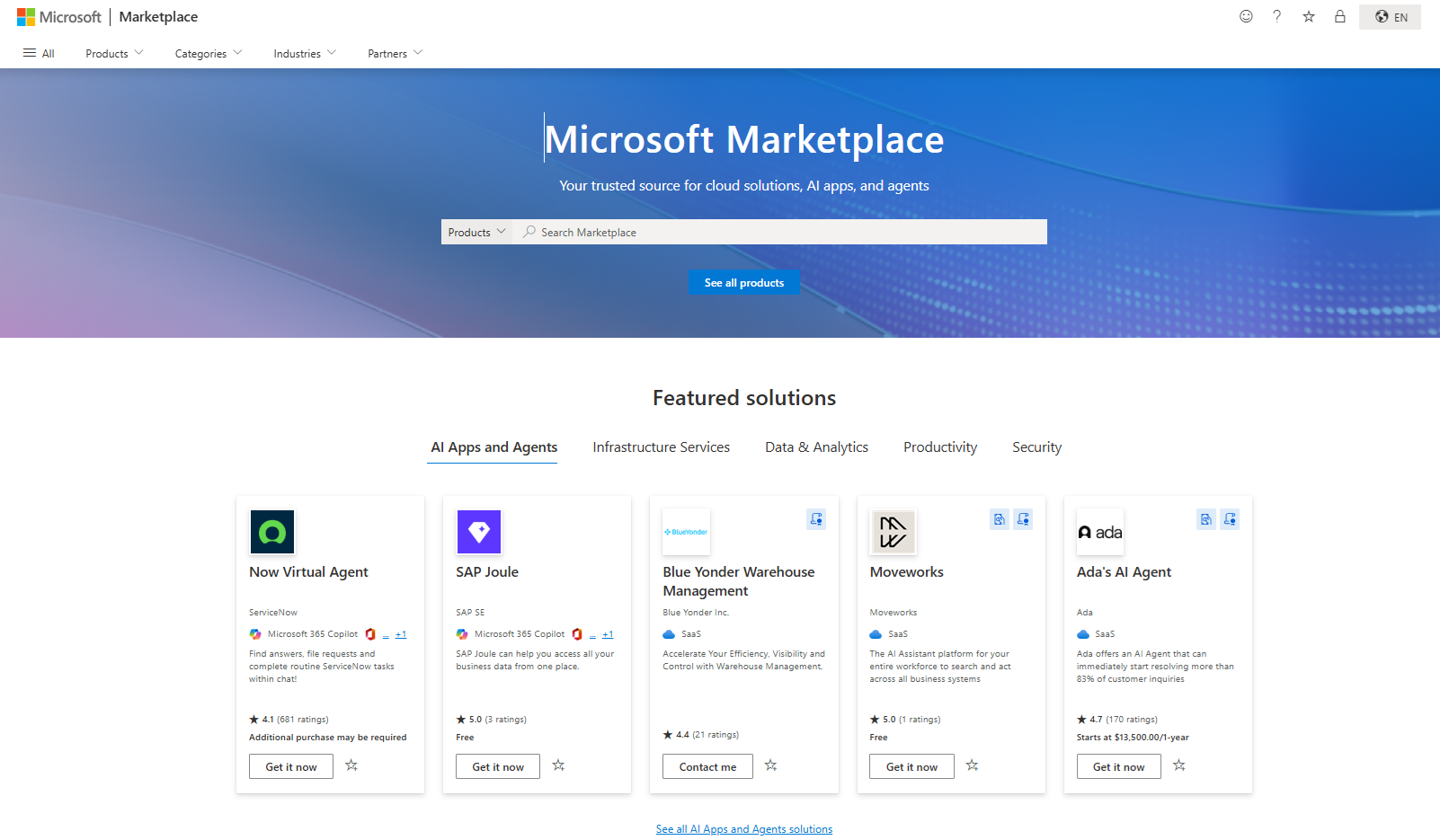Open Blue Yonder Warehouse Management title

click(739, 581)
